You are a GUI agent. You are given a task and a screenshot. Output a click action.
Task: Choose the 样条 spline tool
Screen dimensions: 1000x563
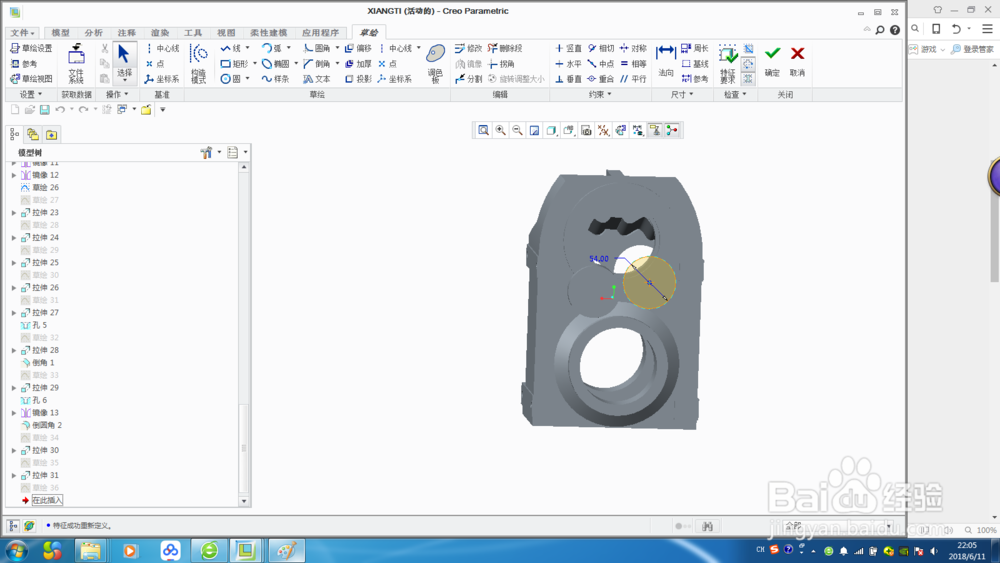276,79
